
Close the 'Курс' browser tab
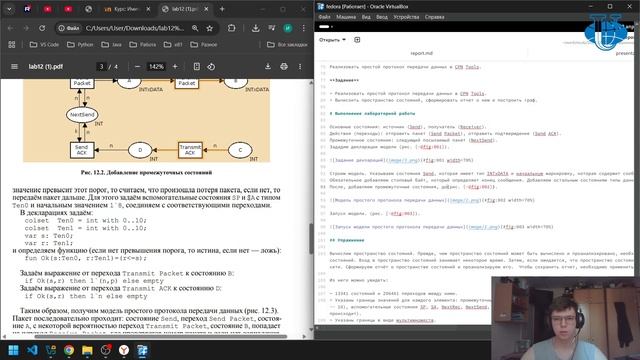[x=149, y=9]
